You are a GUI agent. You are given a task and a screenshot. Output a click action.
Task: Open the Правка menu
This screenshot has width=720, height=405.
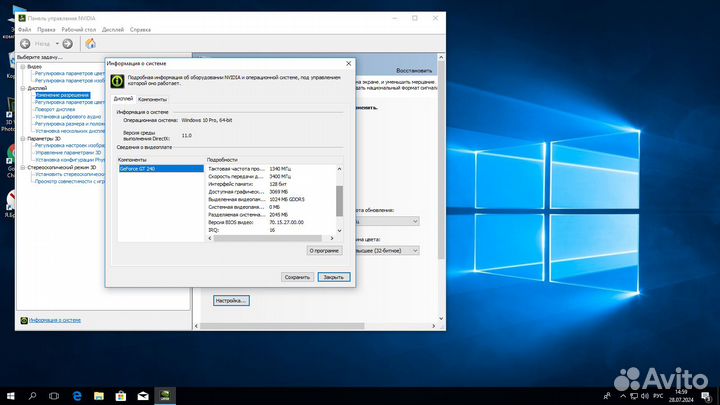point(46,29)
